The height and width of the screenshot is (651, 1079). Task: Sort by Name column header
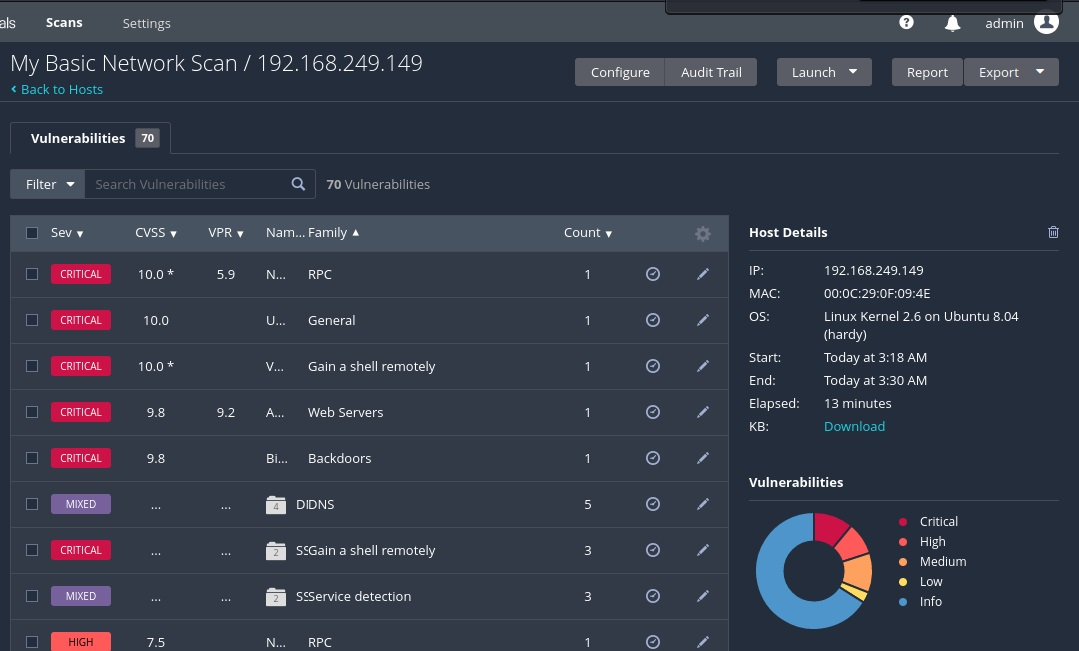[285, 233]
